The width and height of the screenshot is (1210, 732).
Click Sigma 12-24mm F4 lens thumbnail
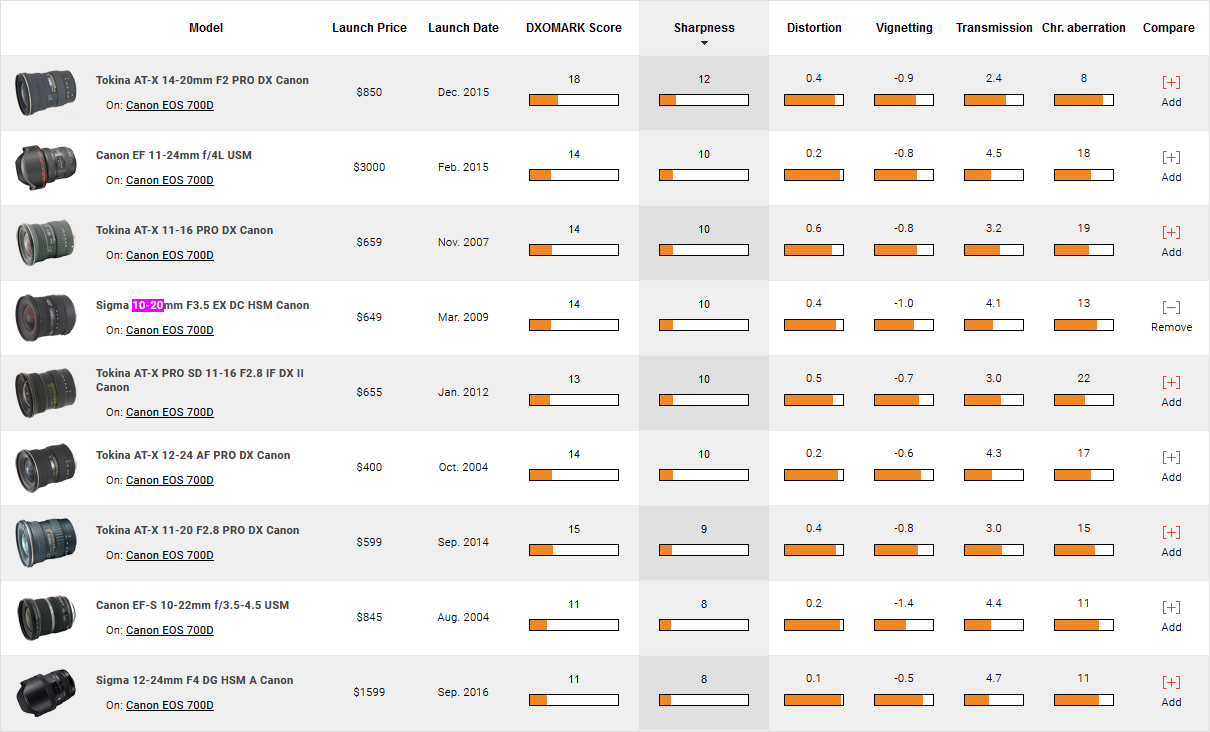click(46, 693)
